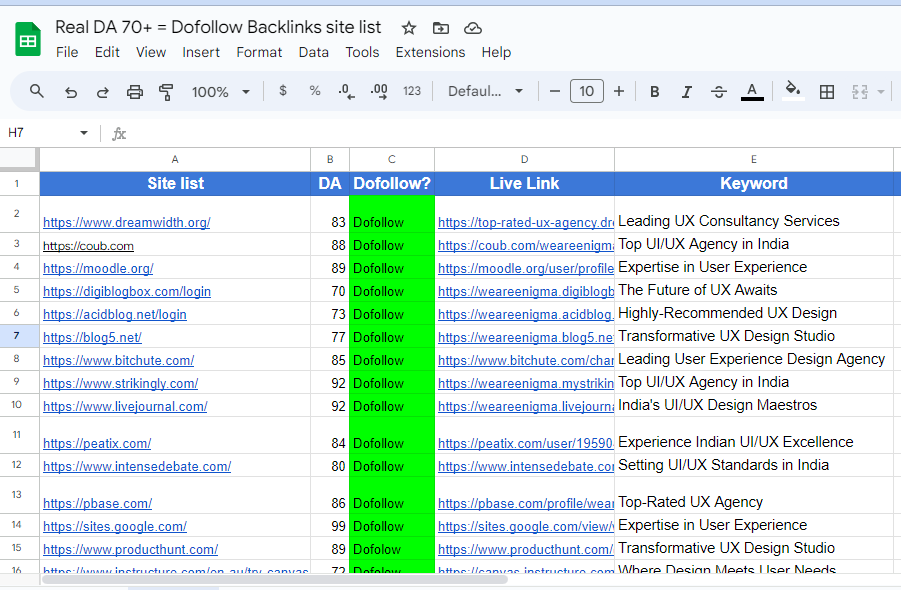
Task: Apply Format as percent
Action: [314, 91]
